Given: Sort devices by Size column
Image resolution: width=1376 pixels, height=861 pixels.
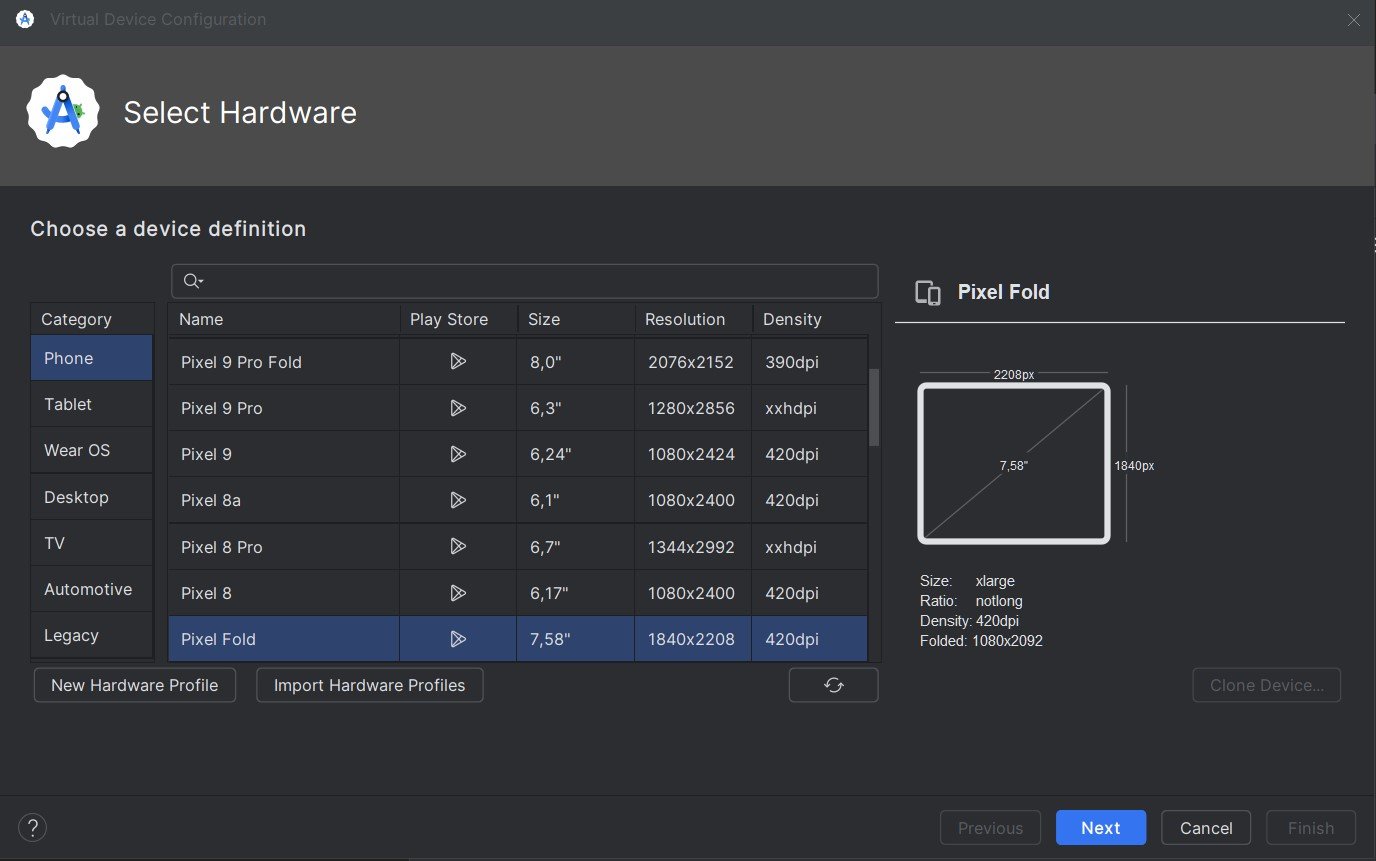Looking at the screenshot, I should [x=576, y=319].
